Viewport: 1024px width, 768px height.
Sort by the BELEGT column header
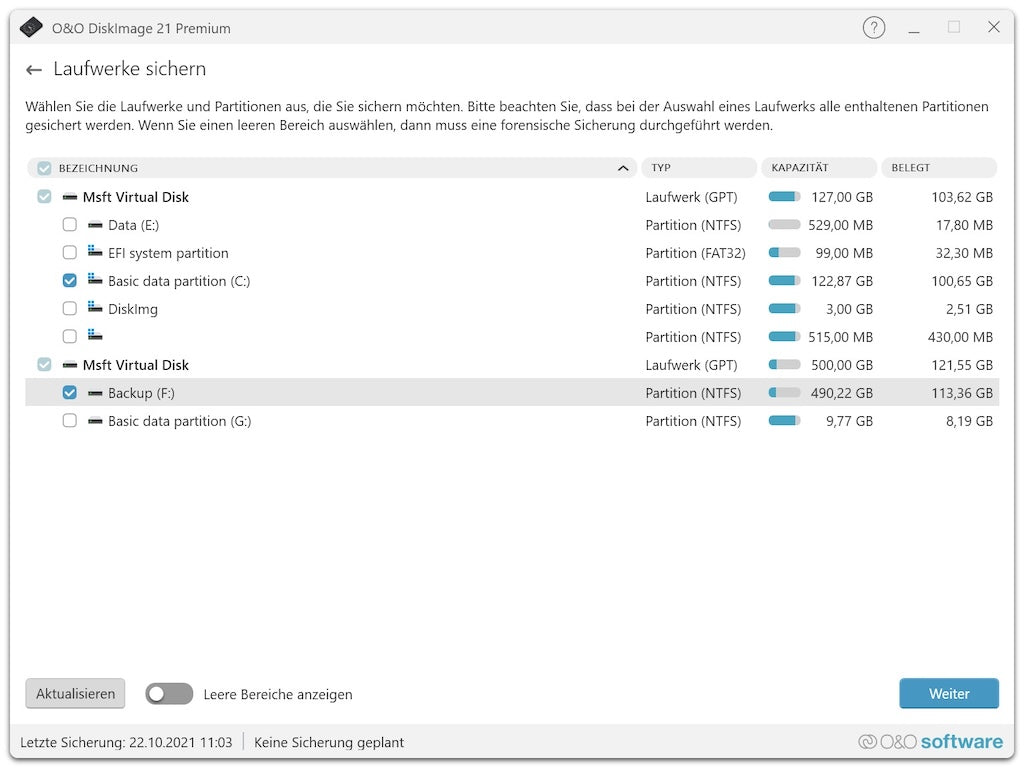click(x=938, y=168)
